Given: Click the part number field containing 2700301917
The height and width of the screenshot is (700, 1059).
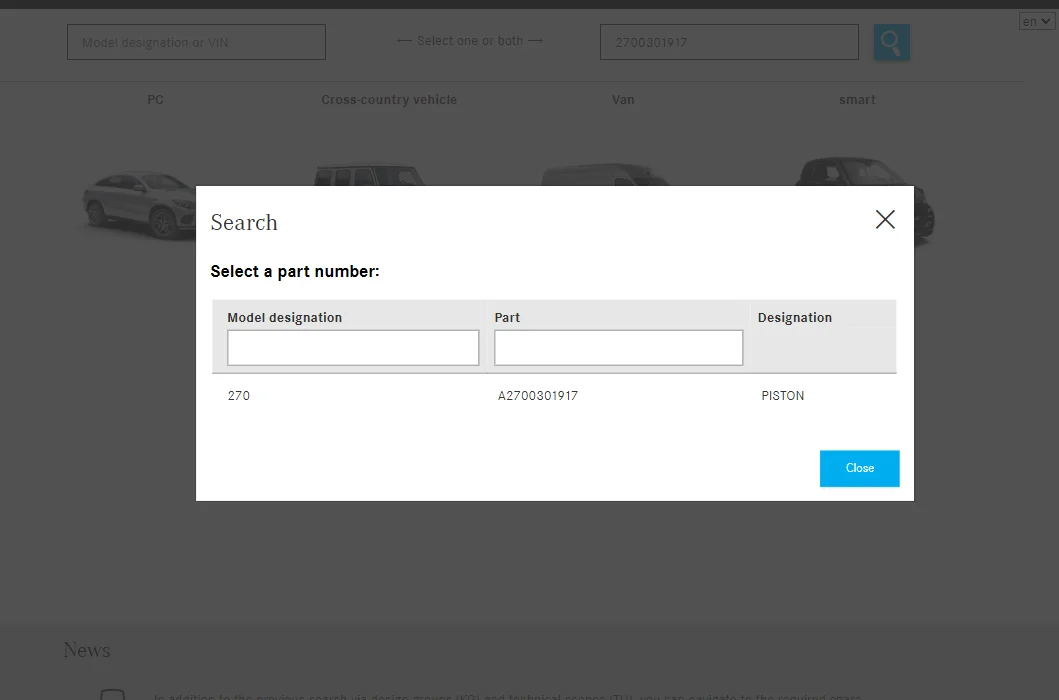Looking at the screenshot, I should coord(729,42).
